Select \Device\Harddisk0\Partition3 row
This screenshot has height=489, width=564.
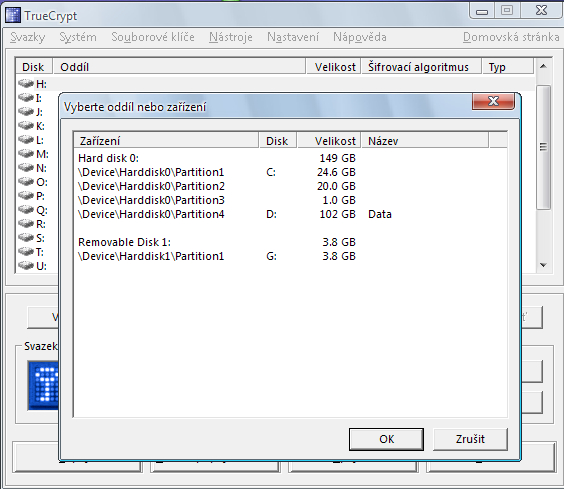point(290,200)
